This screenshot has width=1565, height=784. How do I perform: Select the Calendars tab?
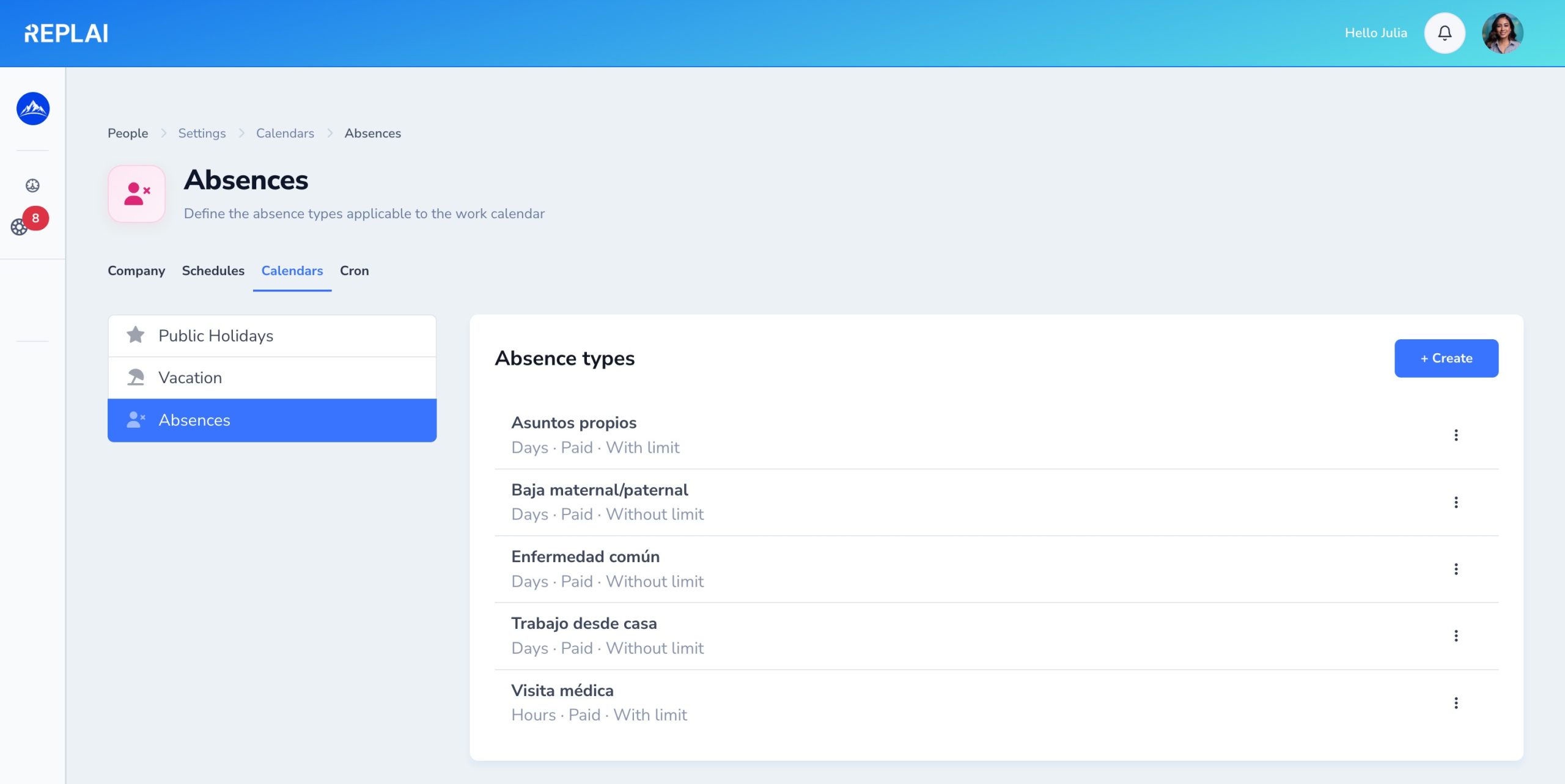pos(292,271)
